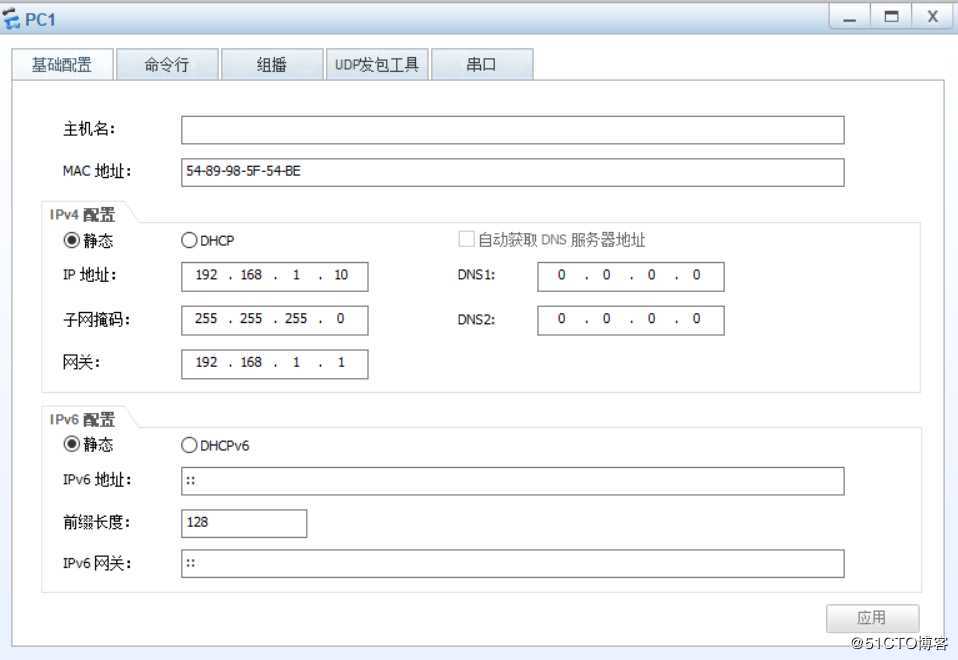The image size is (958, 660).
Task: Click the last octet 1 of 网关
Action: click(x=341, y=362)
